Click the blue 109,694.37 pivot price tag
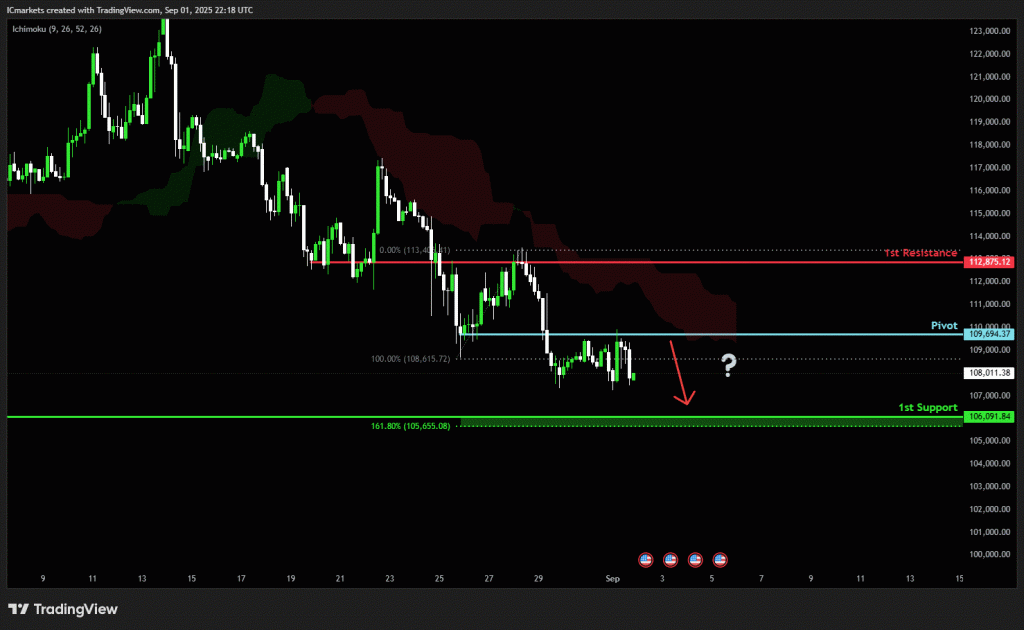The height and width of the screenshot is (630, 1024). [x=989, y=334]
